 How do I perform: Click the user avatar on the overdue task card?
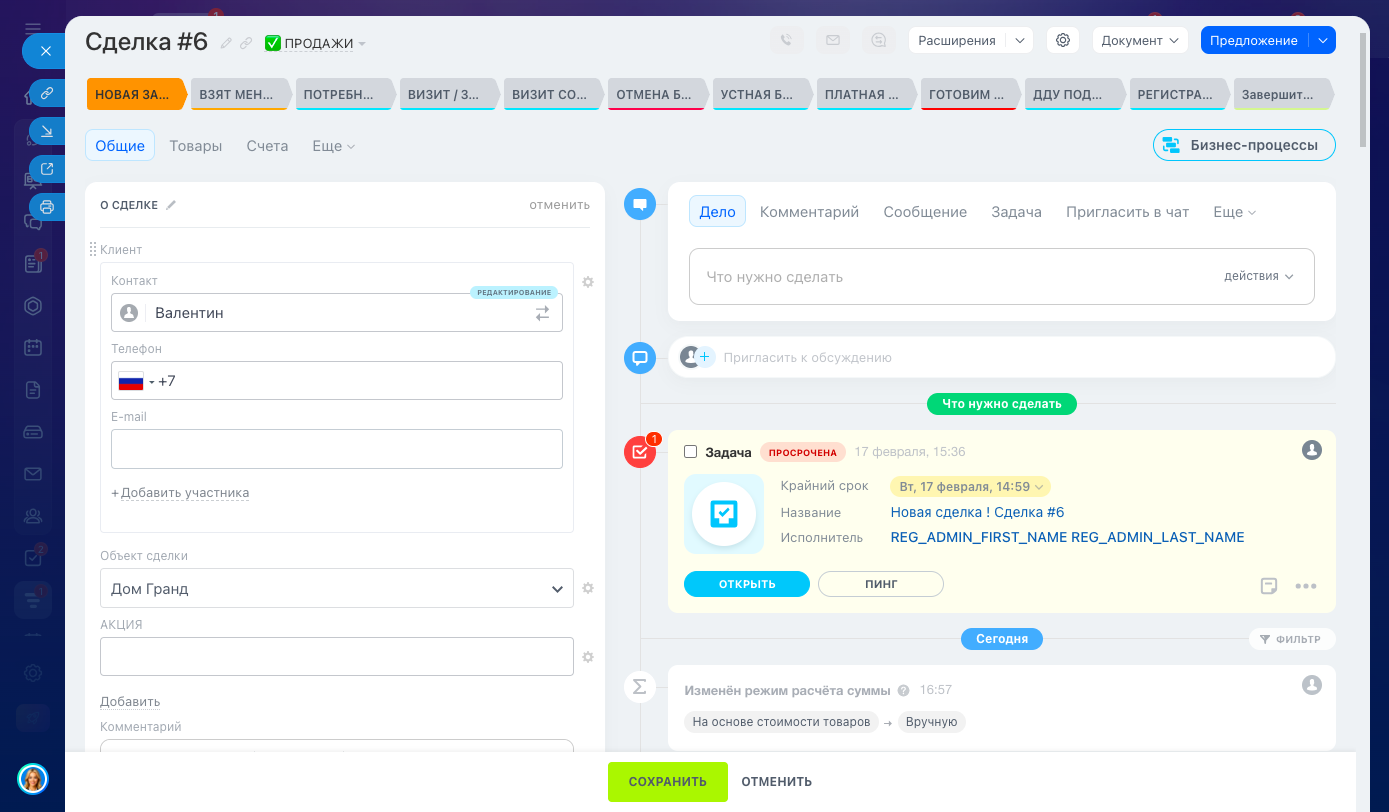point(1312,450)
